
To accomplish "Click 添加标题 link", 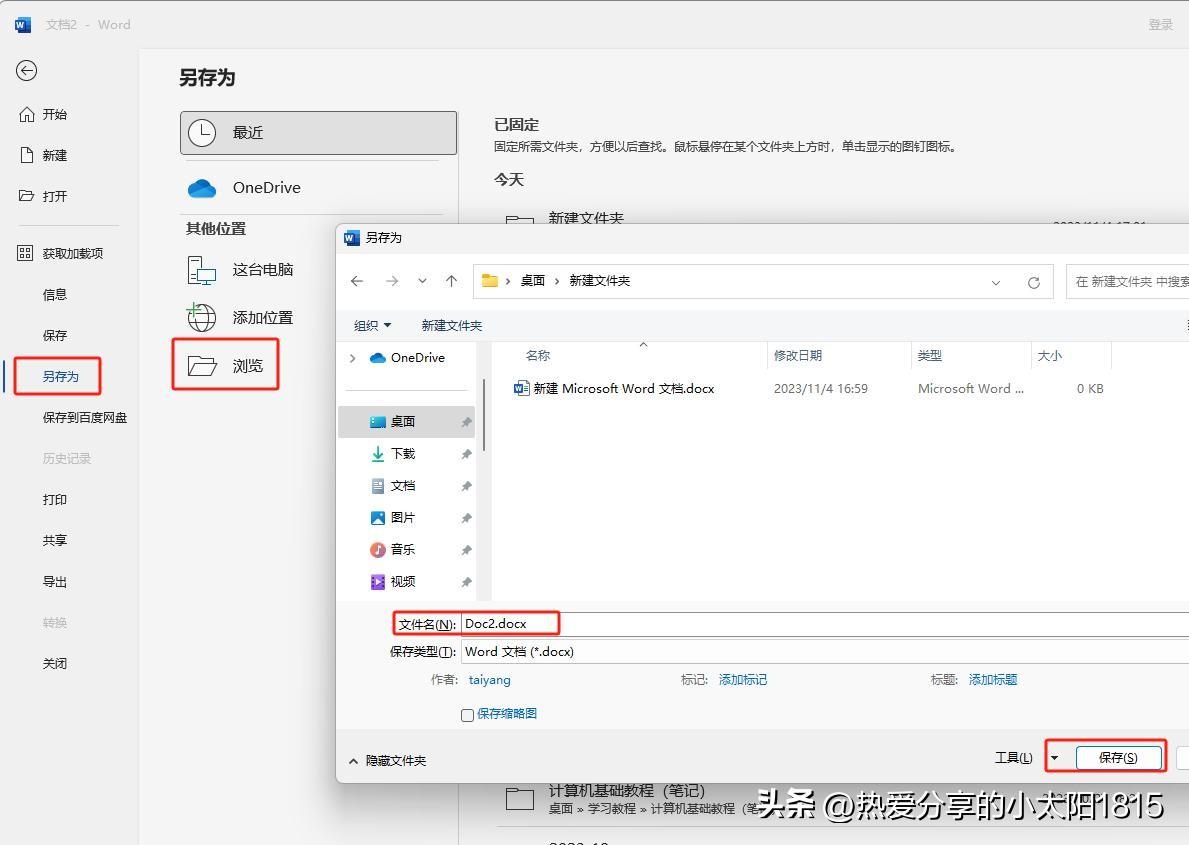I will (x=993, y=680).
